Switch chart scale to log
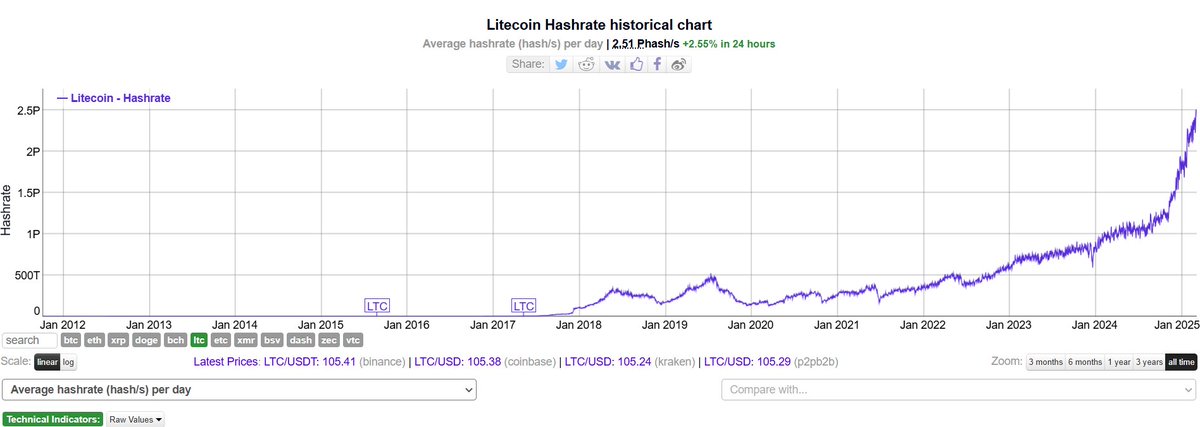This screenshot has height=427, width=1200. (69, 362)
